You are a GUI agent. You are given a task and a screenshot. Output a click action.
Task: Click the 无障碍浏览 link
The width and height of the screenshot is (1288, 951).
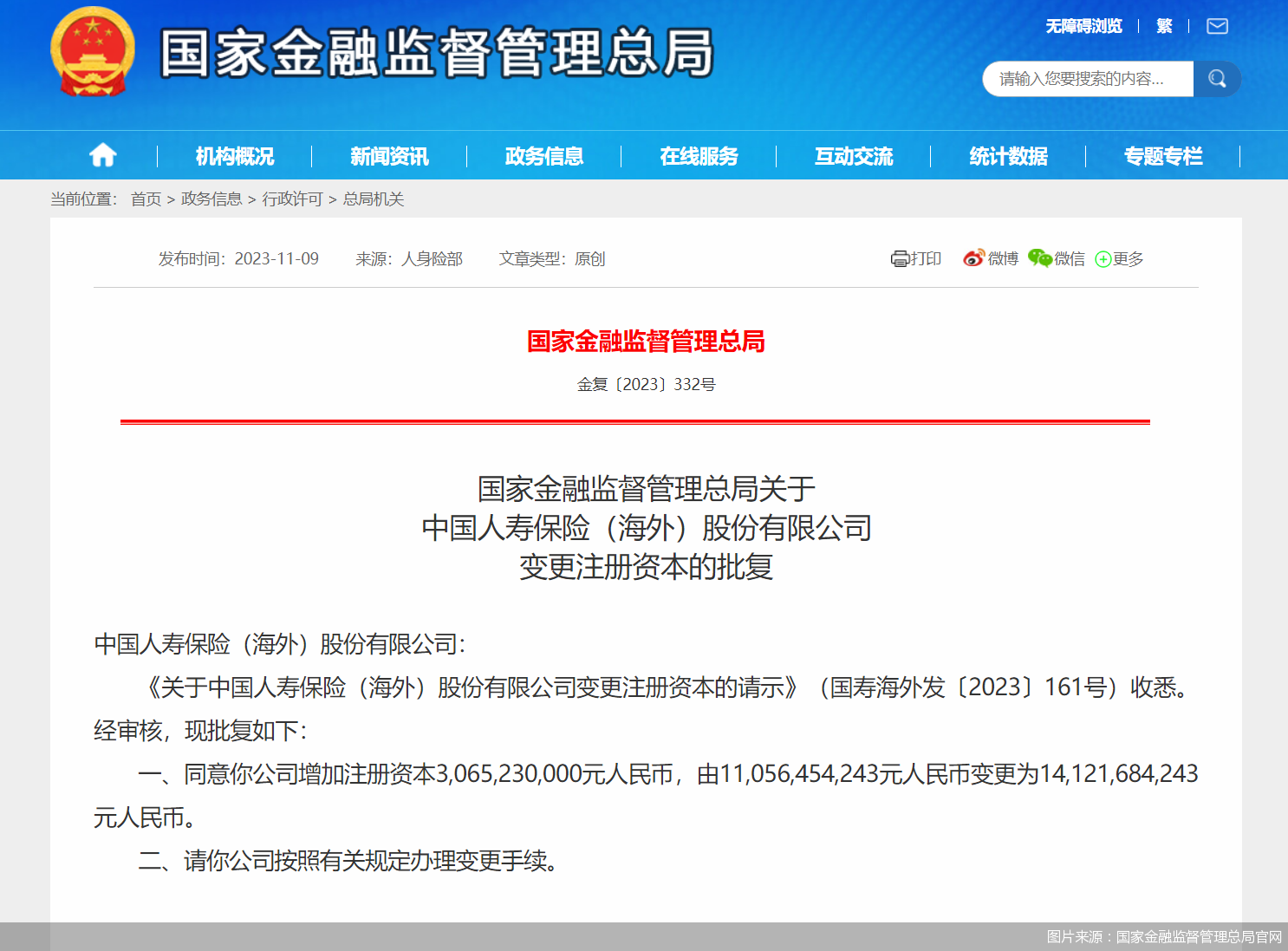point(1083,26)
